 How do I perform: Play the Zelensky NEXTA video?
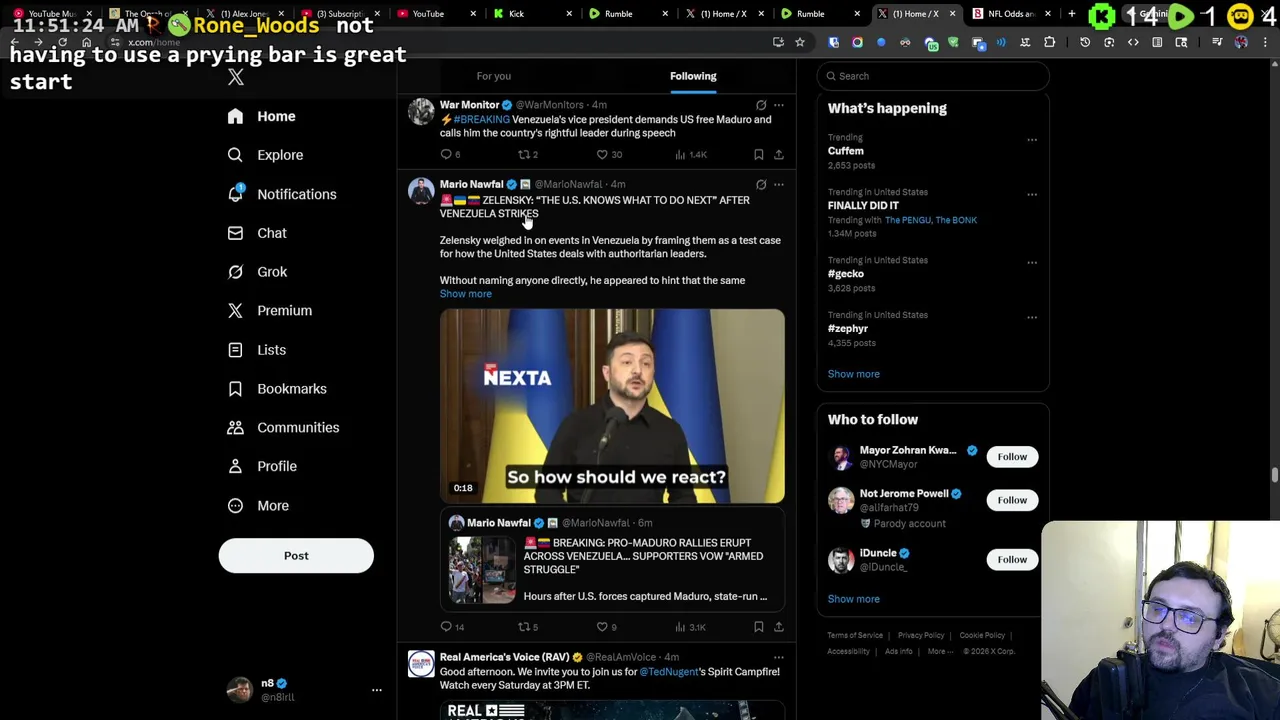click(612, 406)
